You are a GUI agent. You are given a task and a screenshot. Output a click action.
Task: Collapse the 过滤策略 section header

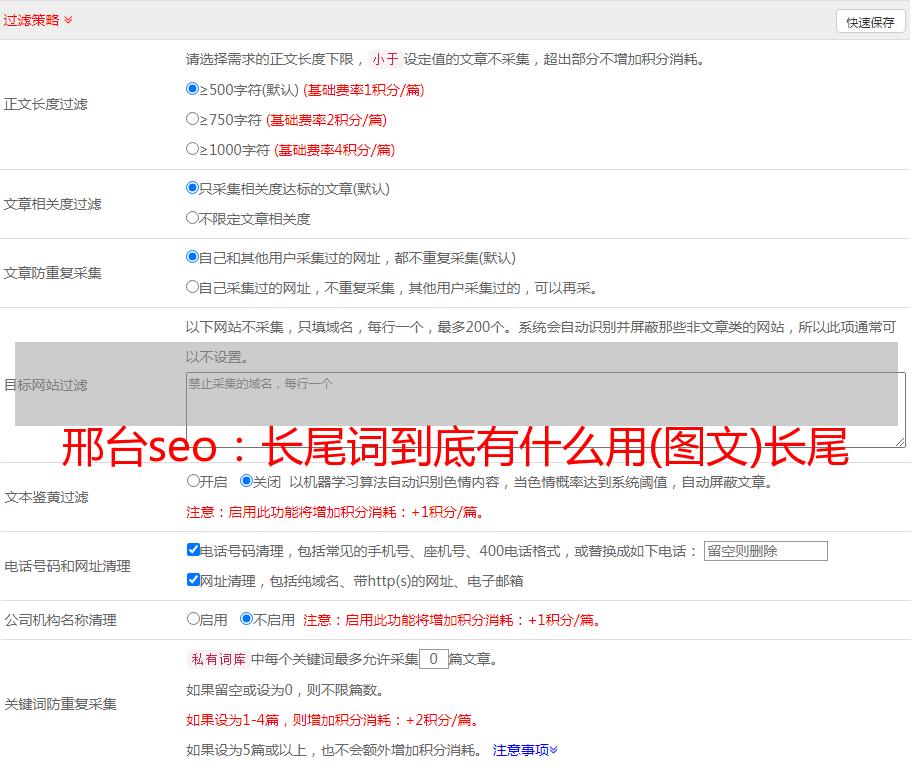tap(38, 20)
